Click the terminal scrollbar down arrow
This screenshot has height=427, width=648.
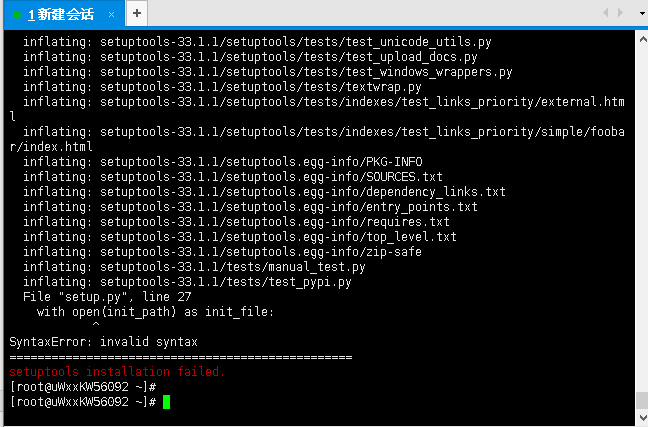tap(643, 417)
